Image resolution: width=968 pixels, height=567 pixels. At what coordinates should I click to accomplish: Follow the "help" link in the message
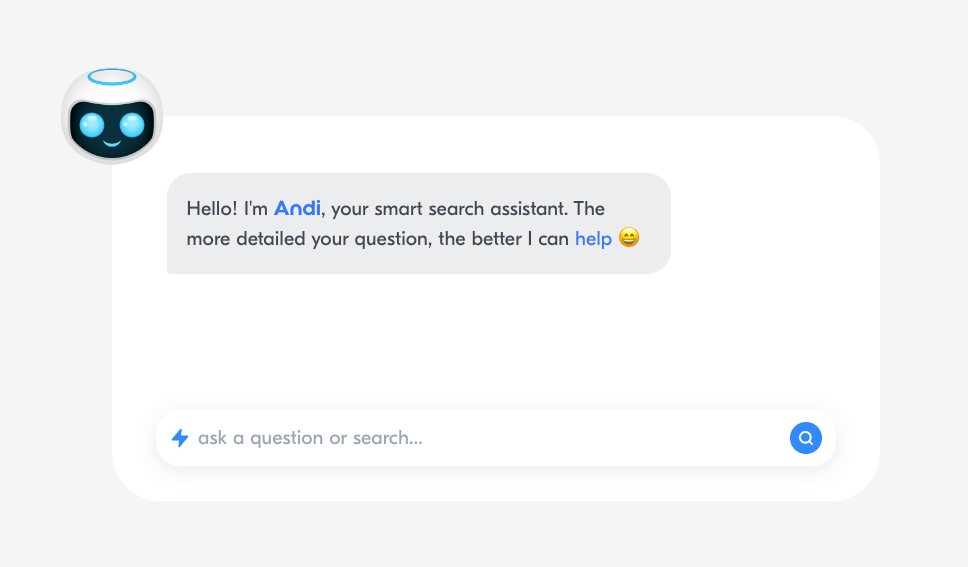click(593, 239)
